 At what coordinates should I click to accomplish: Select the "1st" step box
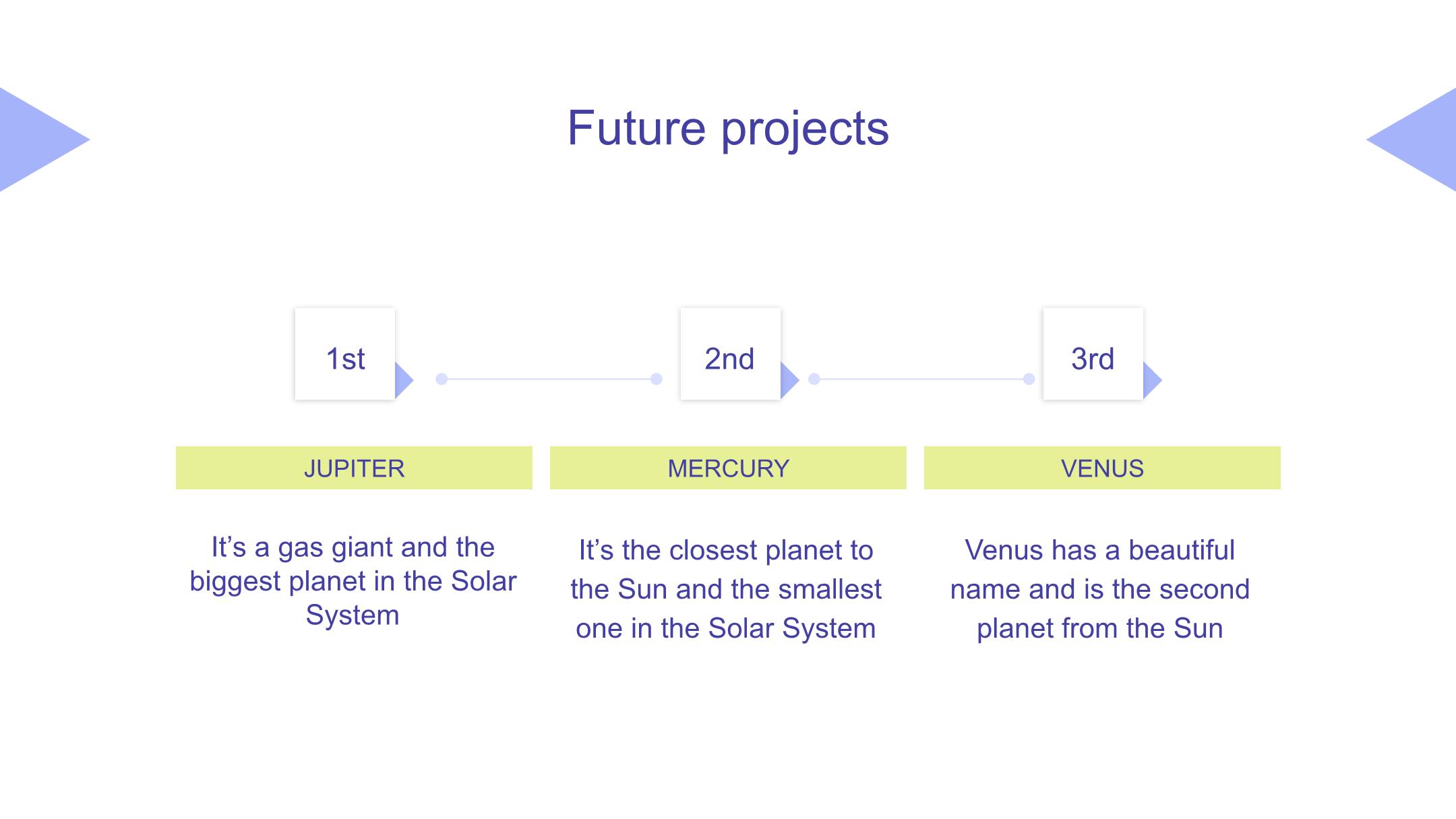[345, 354]
